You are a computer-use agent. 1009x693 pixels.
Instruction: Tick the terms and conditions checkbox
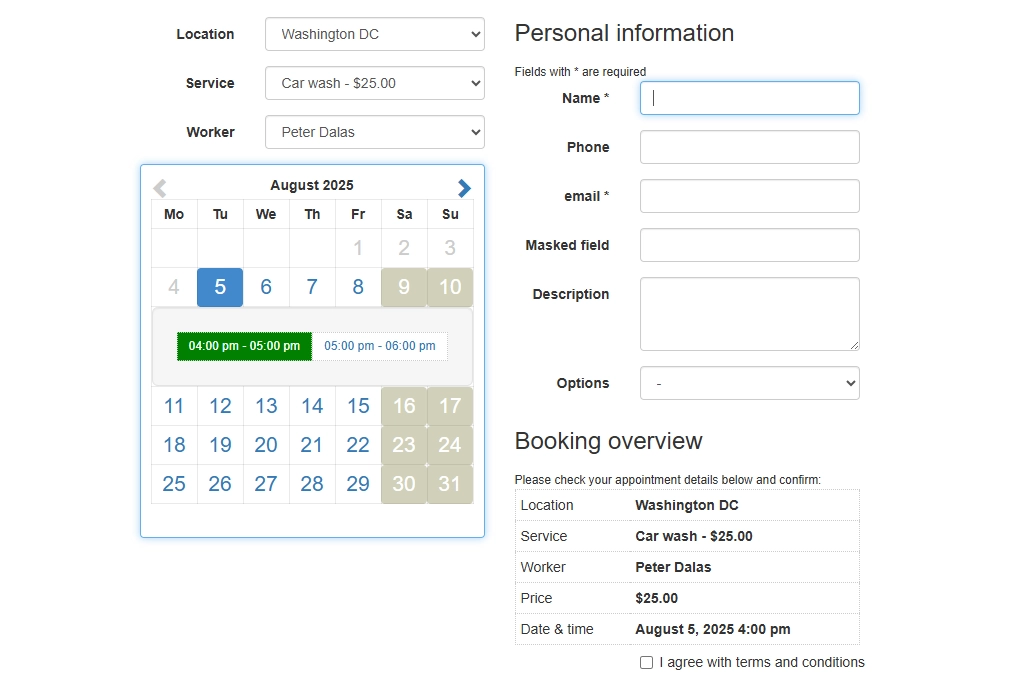point(646,662)
